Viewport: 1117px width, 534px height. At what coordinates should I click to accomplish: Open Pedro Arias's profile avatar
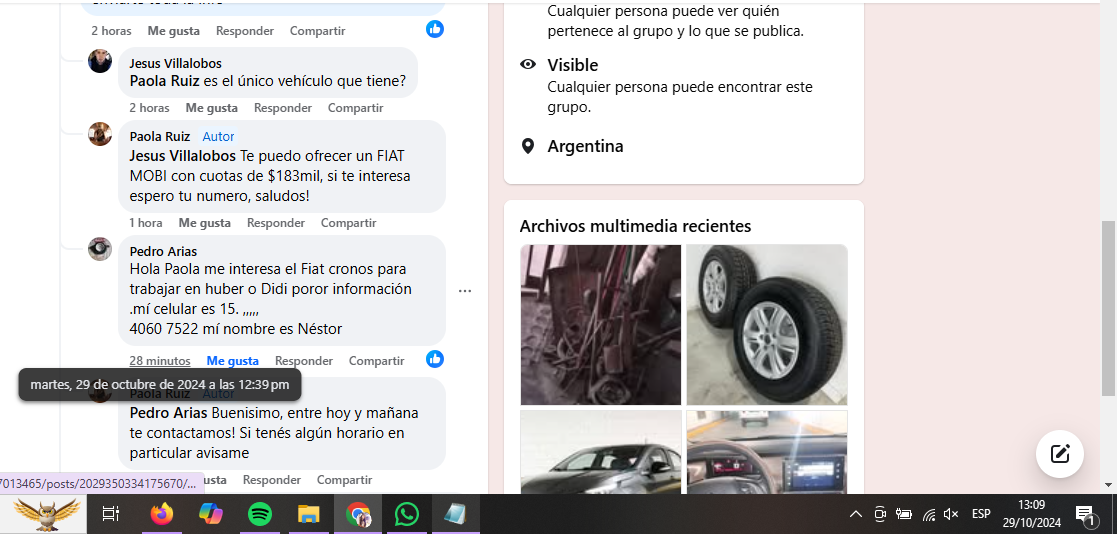[x=100, y=249]
